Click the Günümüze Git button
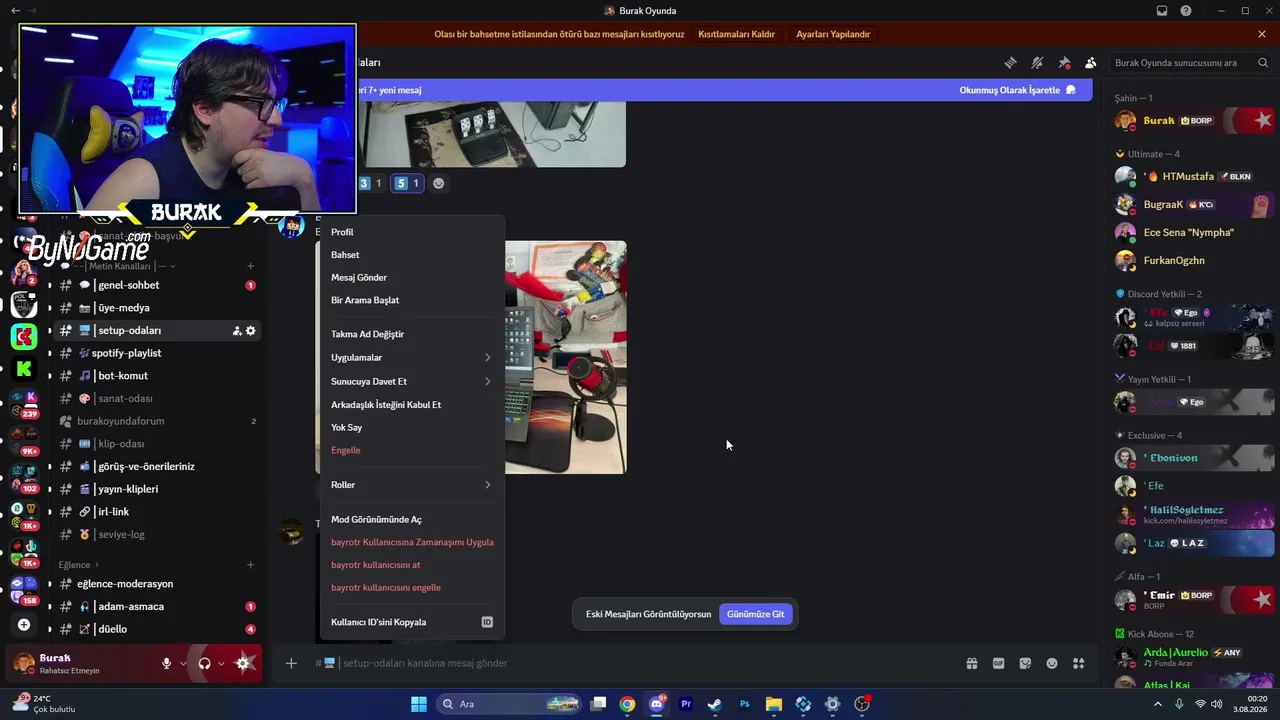Viewport: 1280px width, 720px height. point(755,614)
